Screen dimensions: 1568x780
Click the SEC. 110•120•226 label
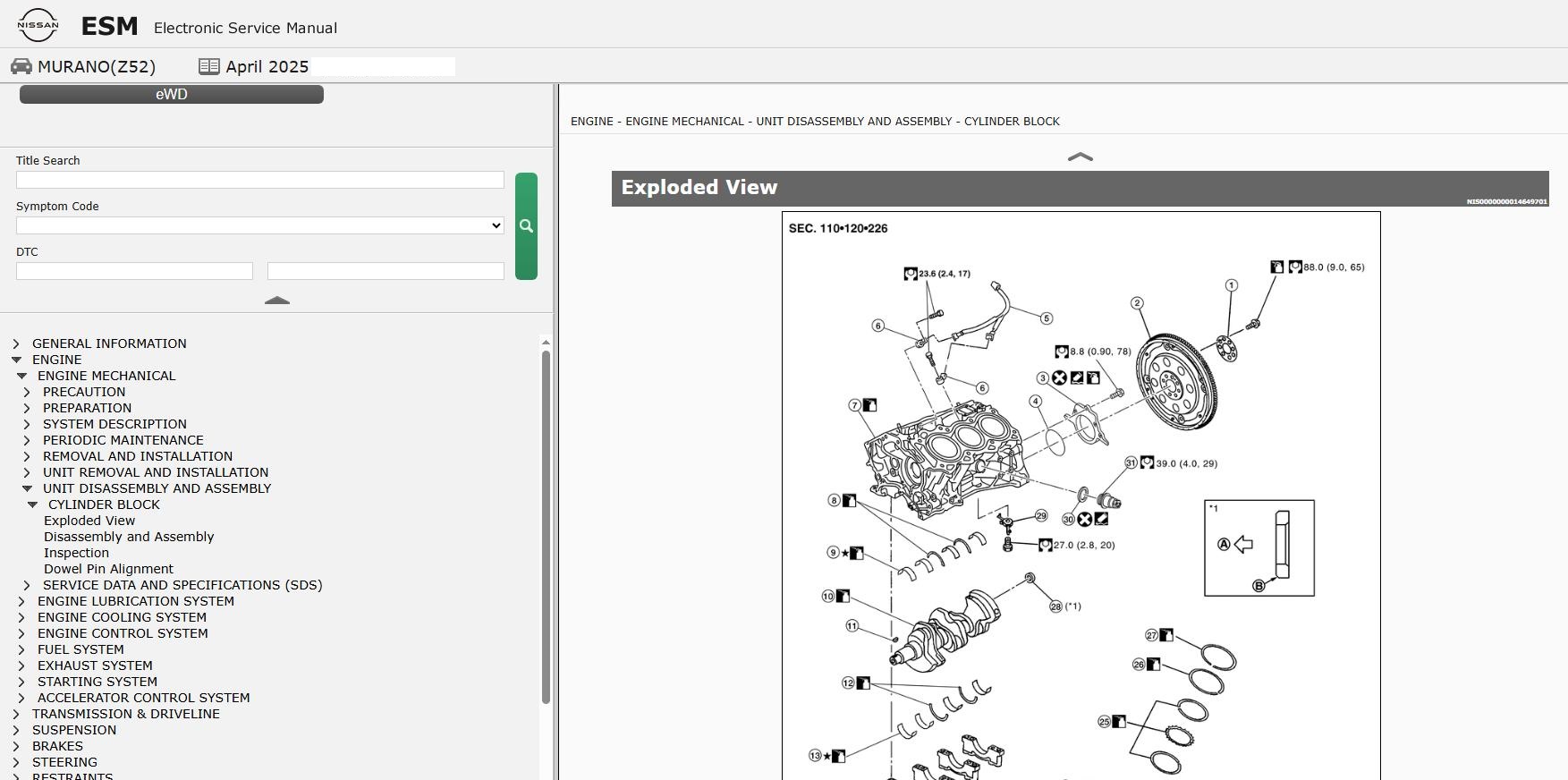click(x=838, y=228)
